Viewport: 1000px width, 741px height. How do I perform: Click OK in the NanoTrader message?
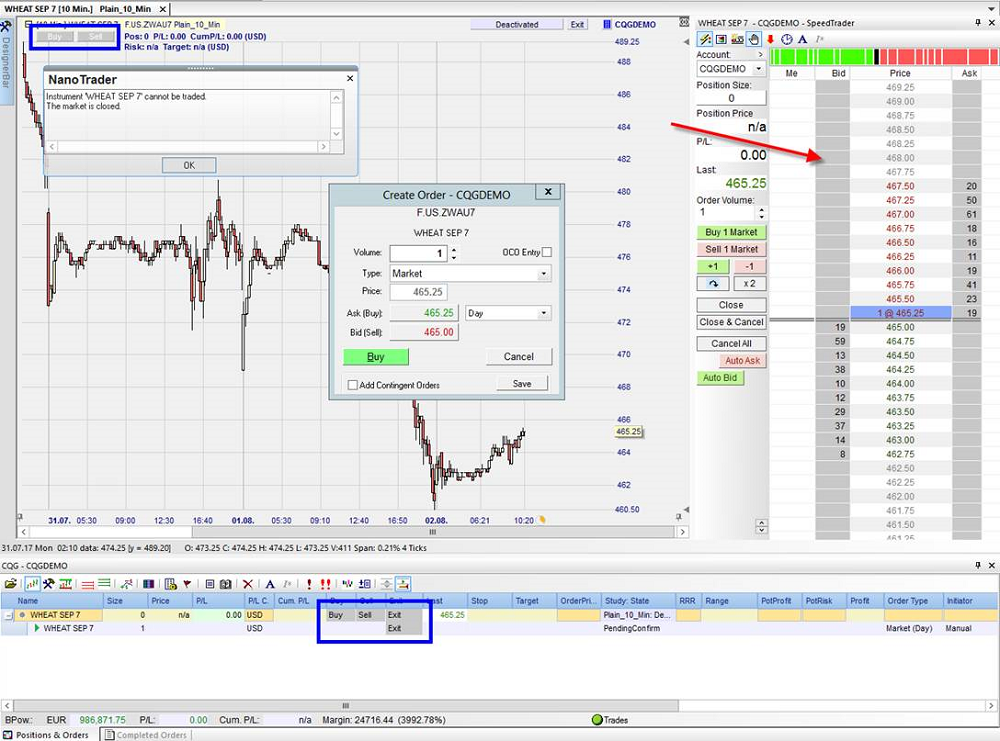[189, 165]
